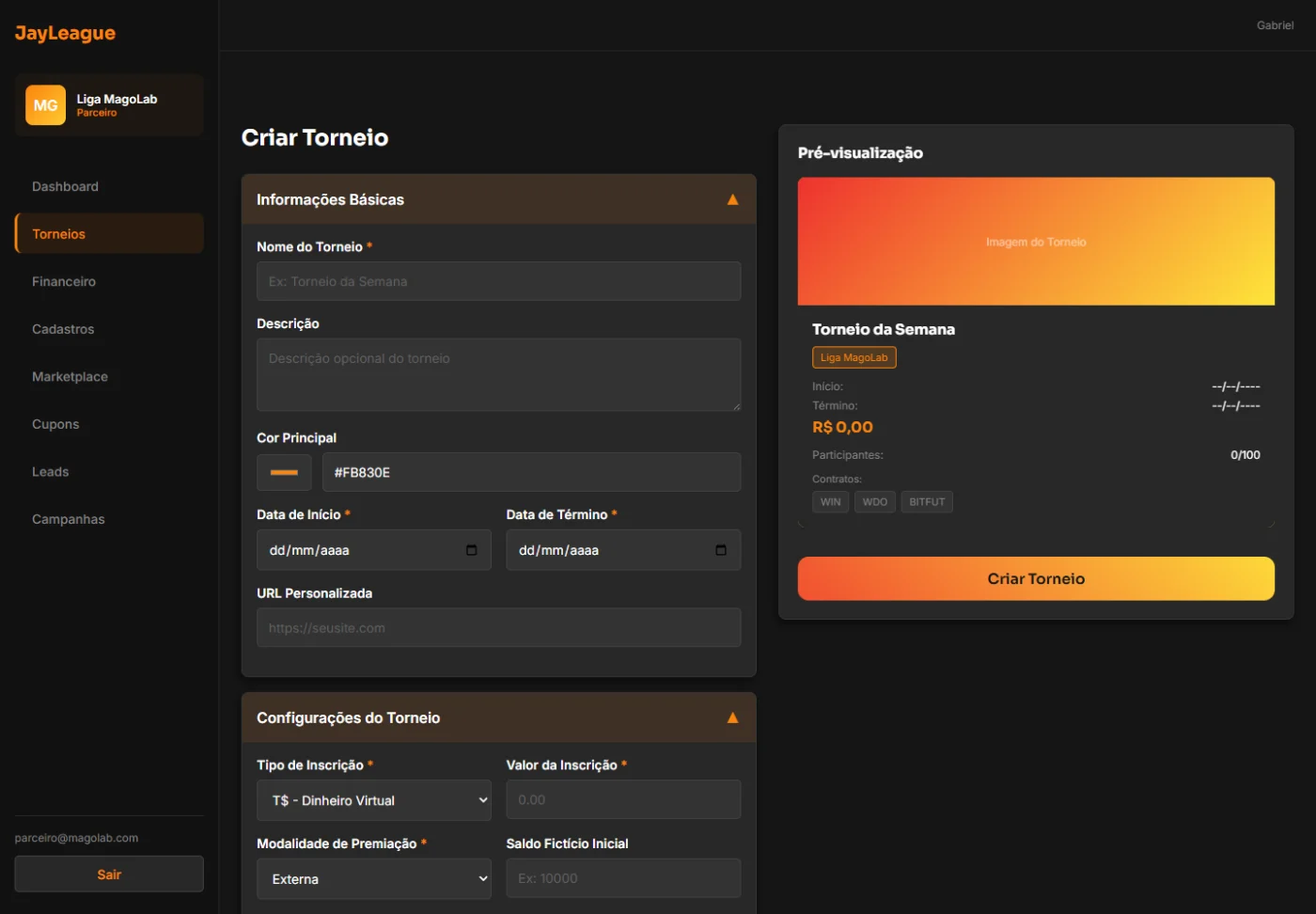Open Campanhas in the sidebar
1316x914 pixels.
(109, 519)
